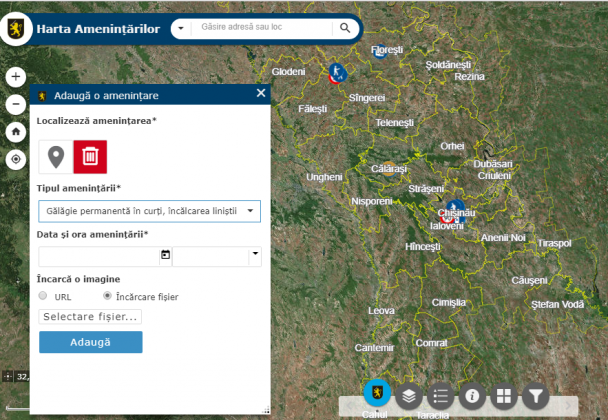The width and height of the screenshot is (608, 420).
Task: Click the 'Orhei' map label
Action: click(x=452, y=146)
